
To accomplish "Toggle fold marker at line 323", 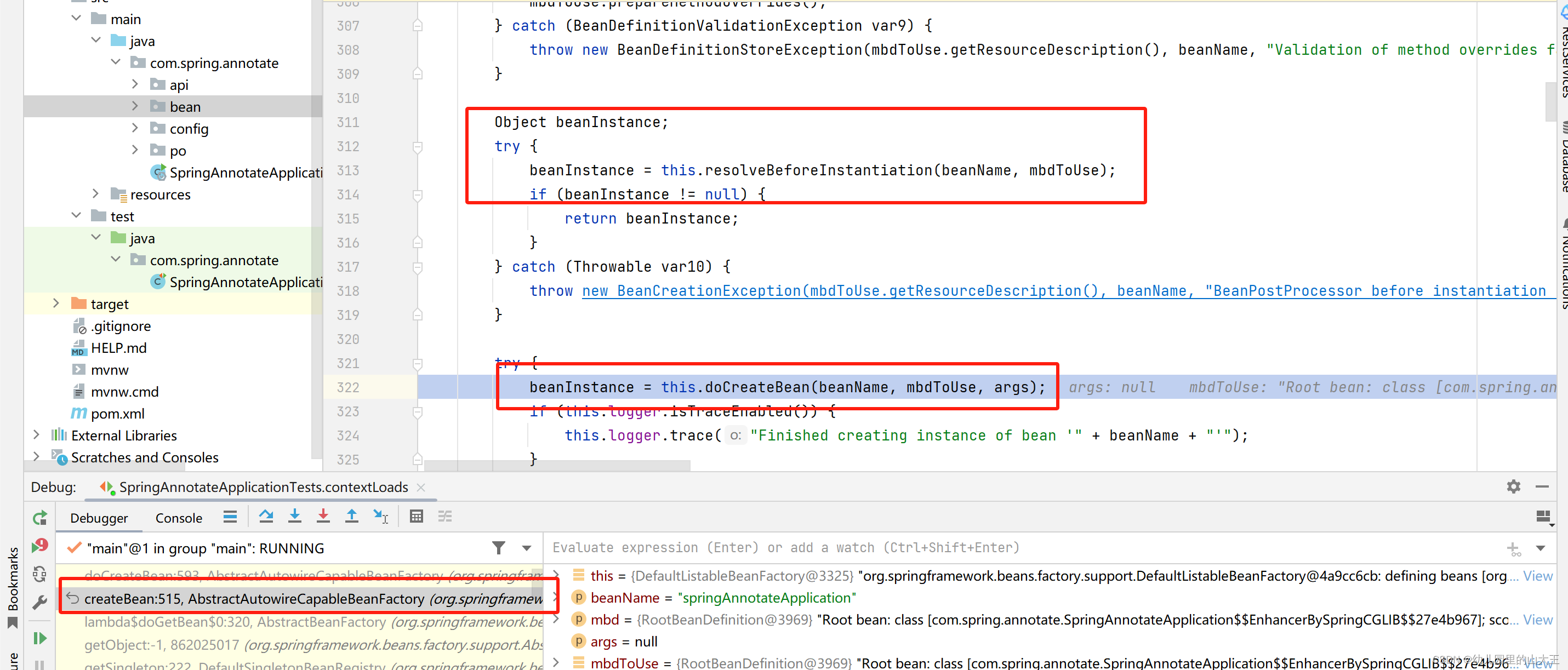I will coord(418,412).
